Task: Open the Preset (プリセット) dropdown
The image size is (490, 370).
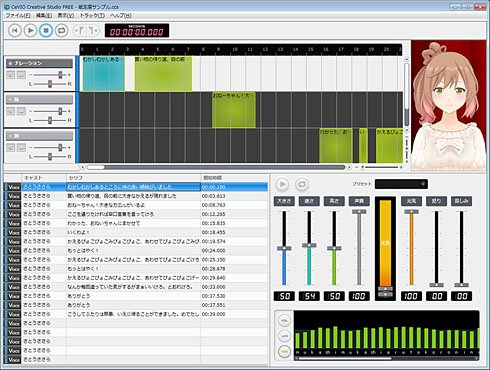Action: click(x=401, y=184)
